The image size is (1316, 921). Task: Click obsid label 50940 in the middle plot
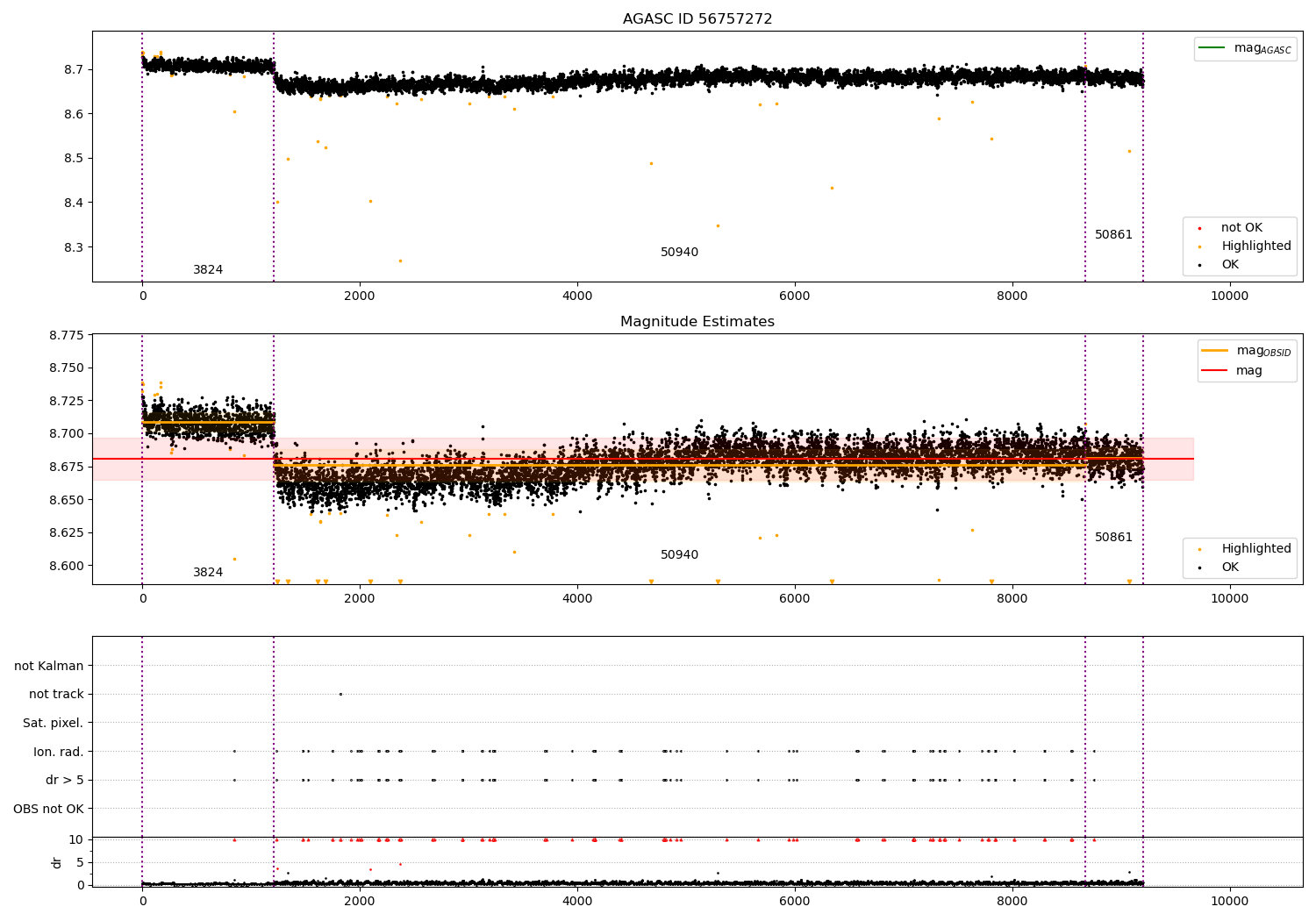(x=680, y=555)
